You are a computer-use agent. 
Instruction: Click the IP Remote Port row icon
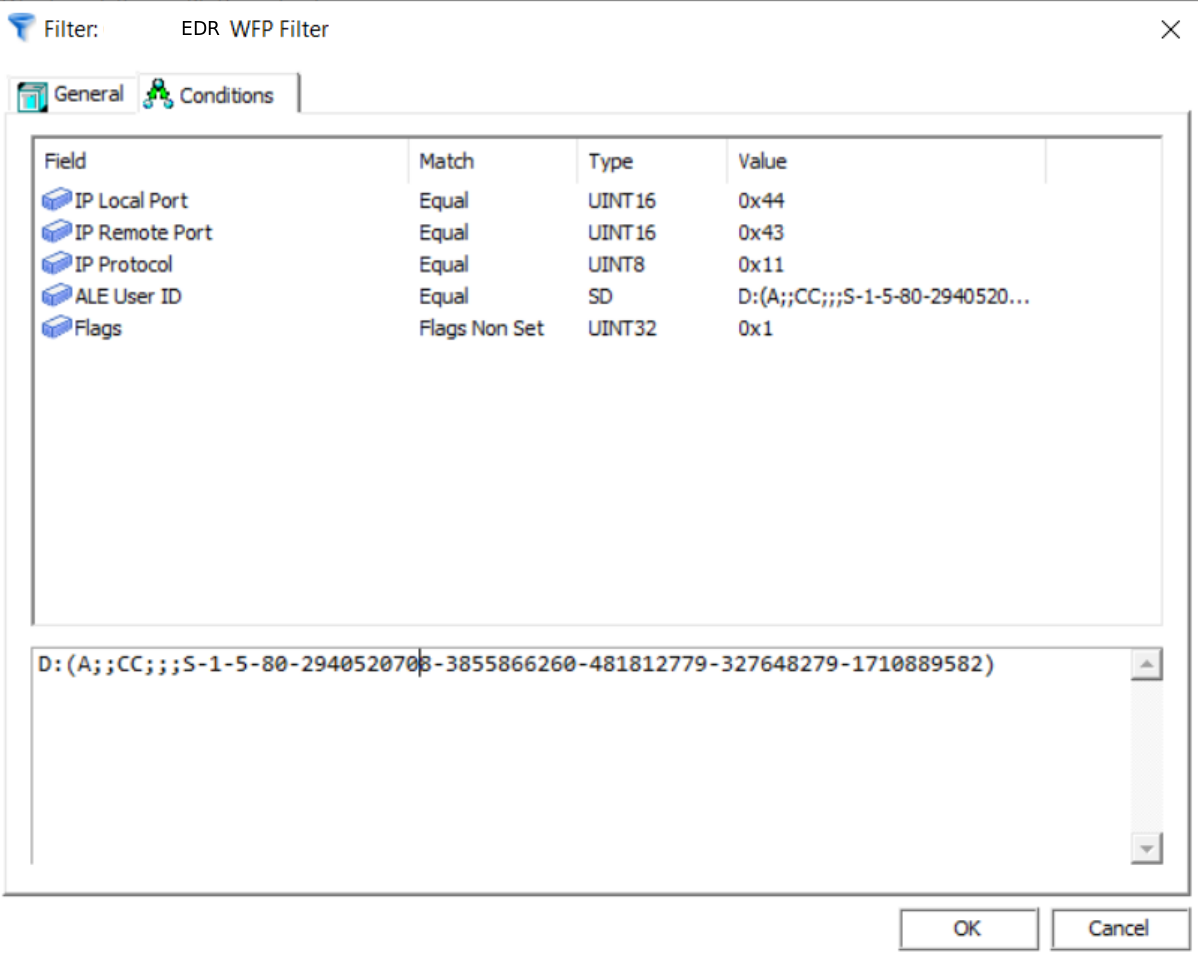point(57,232)
